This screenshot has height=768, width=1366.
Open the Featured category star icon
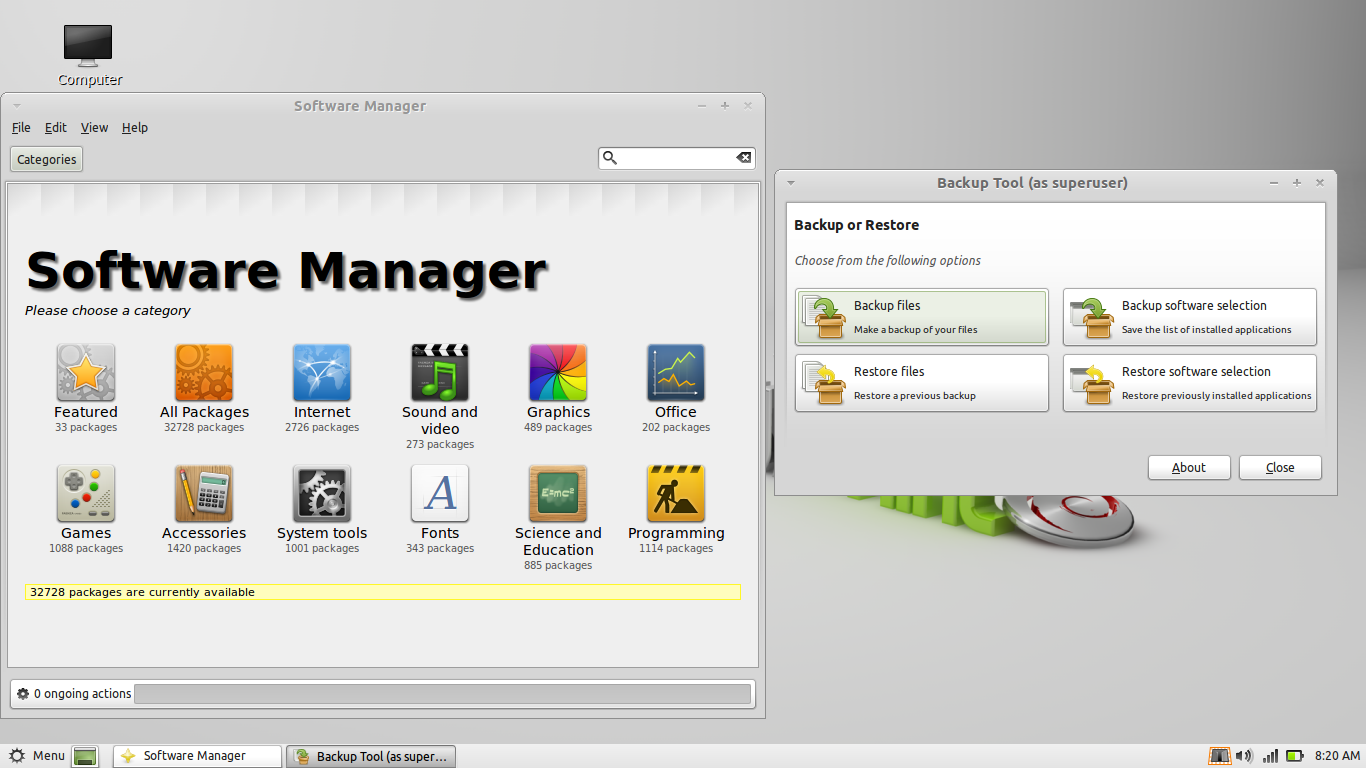(x=86, y=373)
